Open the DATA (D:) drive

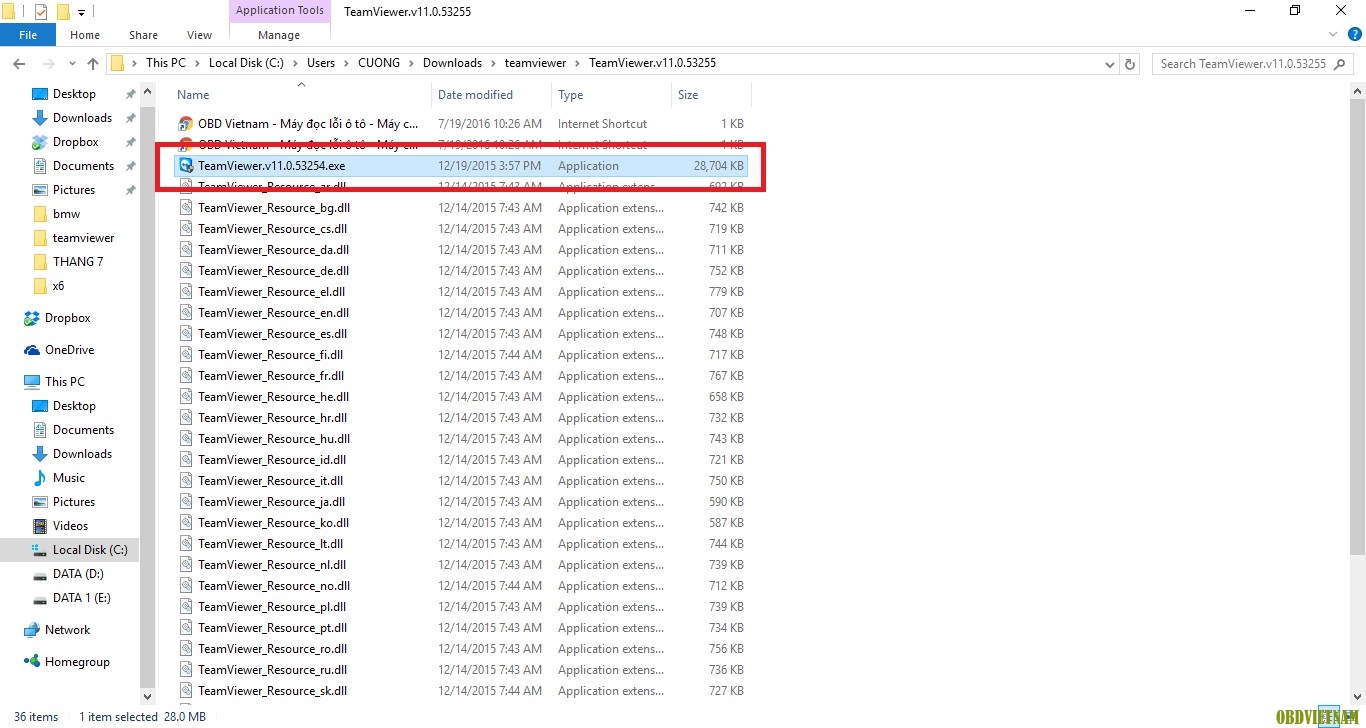[x=78, y=574]
